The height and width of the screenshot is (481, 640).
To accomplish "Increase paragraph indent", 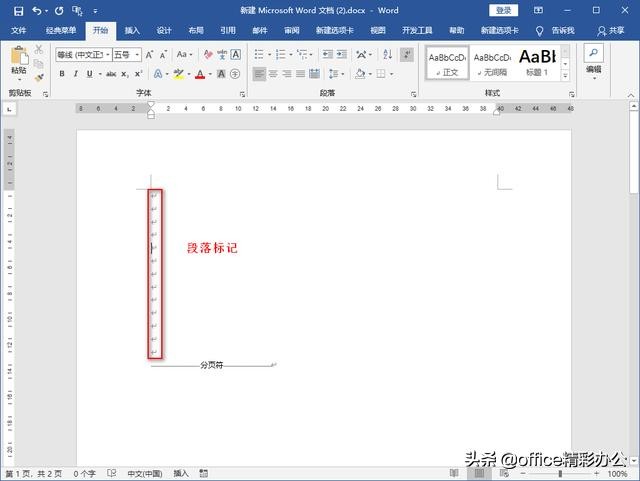I will click(x=342, y=54).
